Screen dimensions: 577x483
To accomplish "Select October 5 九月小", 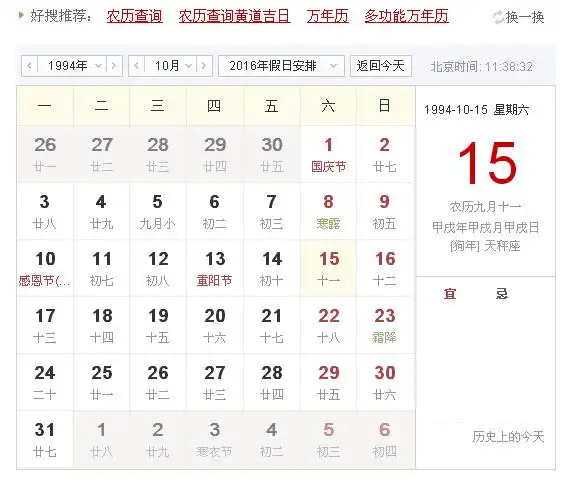I will (x=158, y=212).
